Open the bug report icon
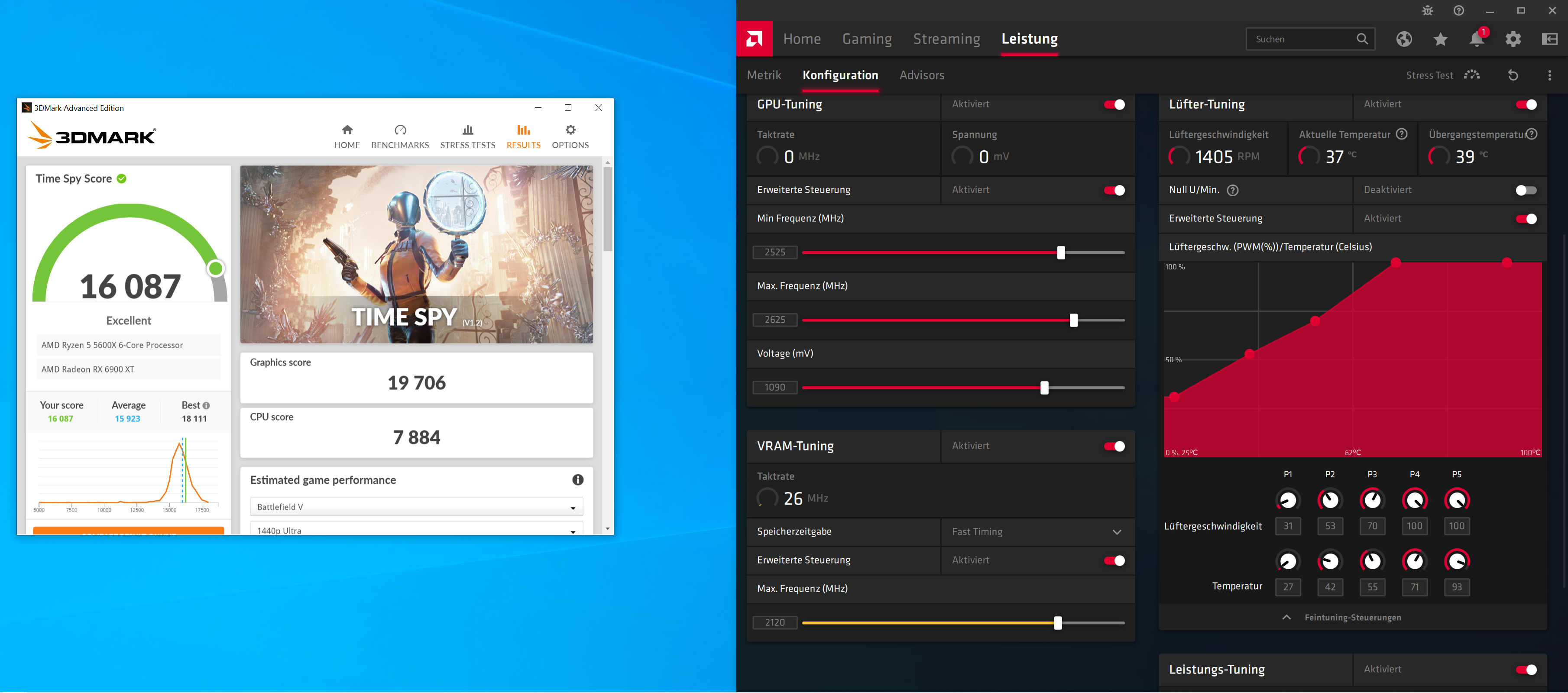The image size is (1568, 693). point(1427,10)
